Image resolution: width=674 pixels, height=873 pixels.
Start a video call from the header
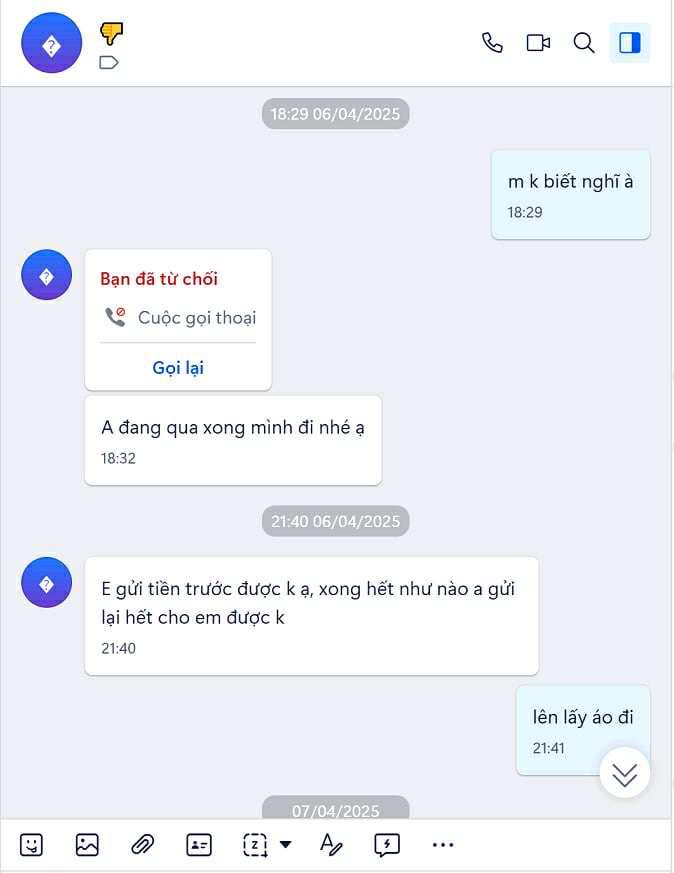pos(538,43)
